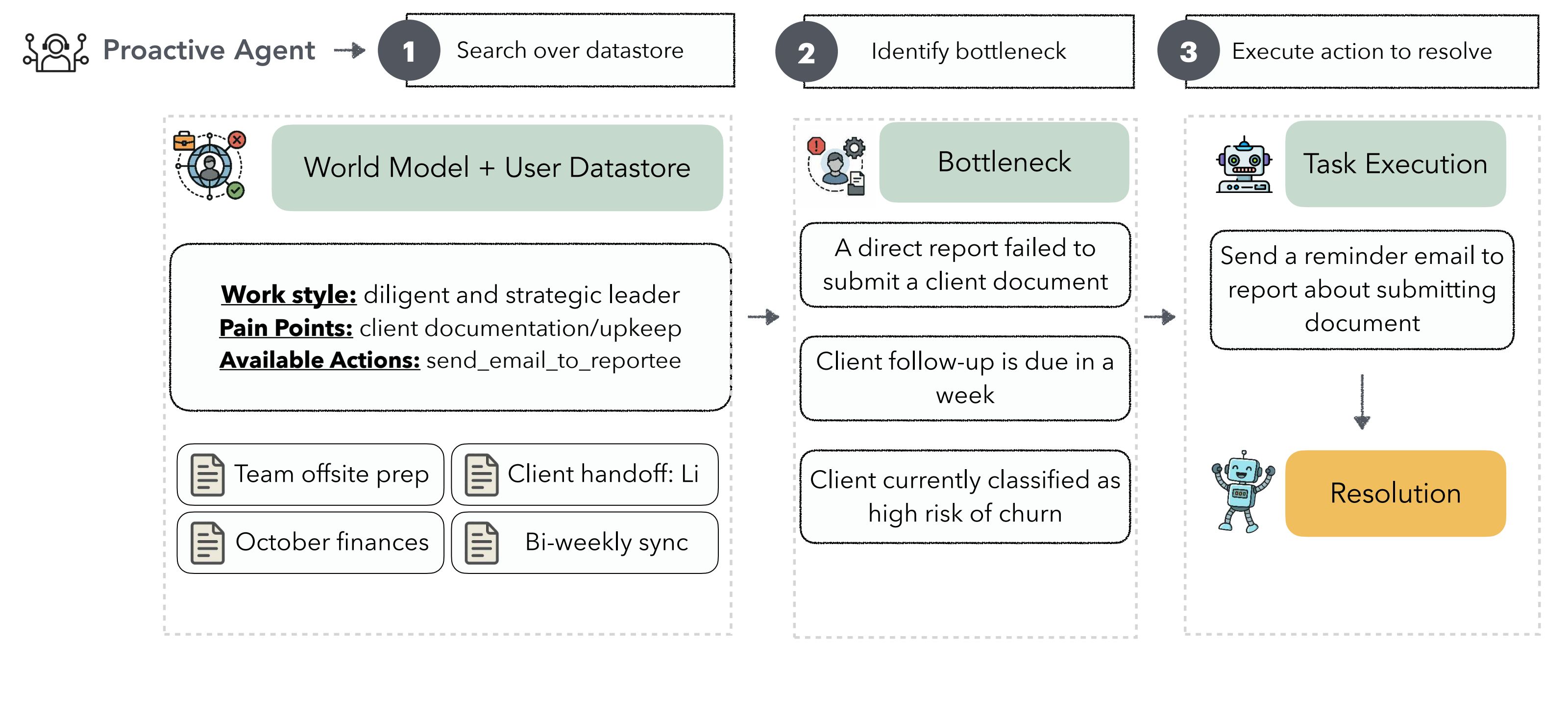Image resolution: width=1568 pixels, height=713 pixels.
Task: Click the October finances document icon
Action: (x=207, y=543)
